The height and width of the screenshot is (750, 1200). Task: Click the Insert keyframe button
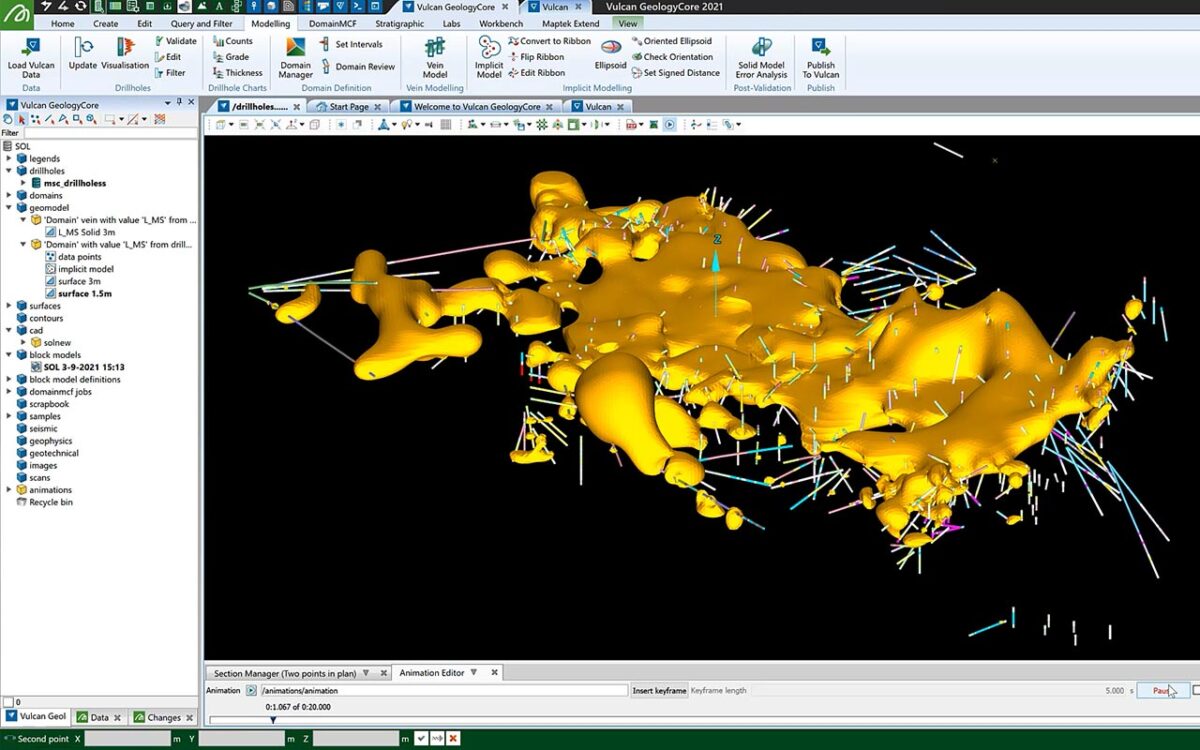click(660, 690)
